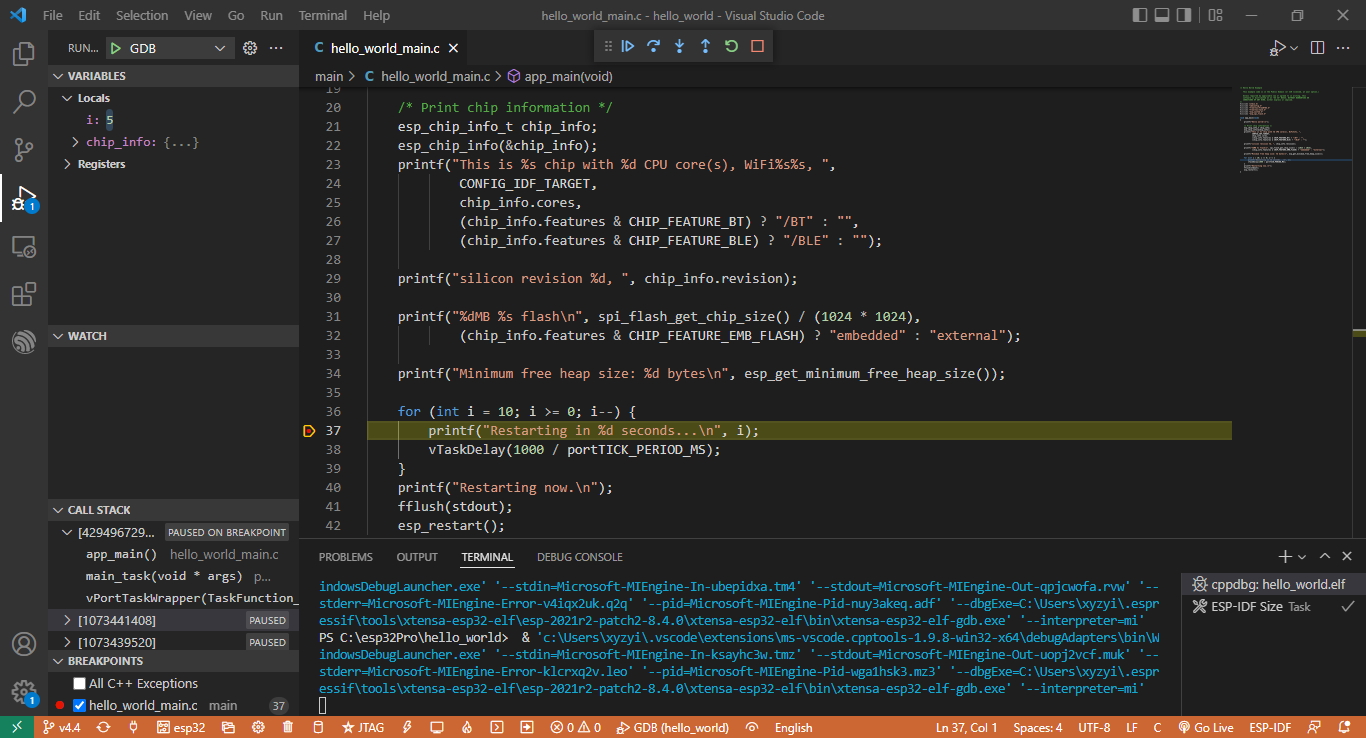Click the Go Live status bar button
1366x738 pixels.
[x=1206, y=728]
